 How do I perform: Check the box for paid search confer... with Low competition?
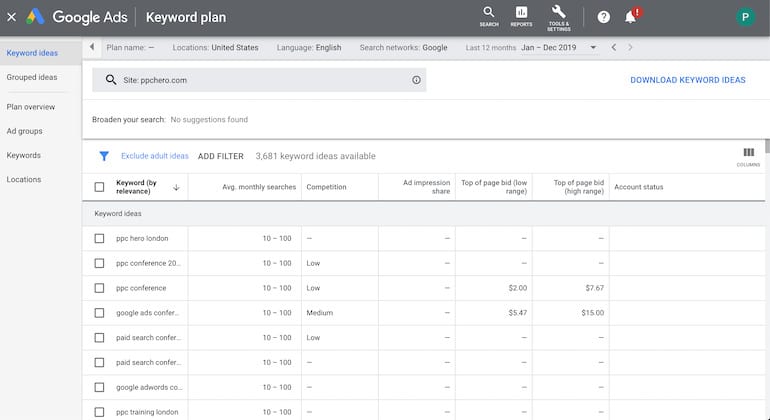click(99, 337)
